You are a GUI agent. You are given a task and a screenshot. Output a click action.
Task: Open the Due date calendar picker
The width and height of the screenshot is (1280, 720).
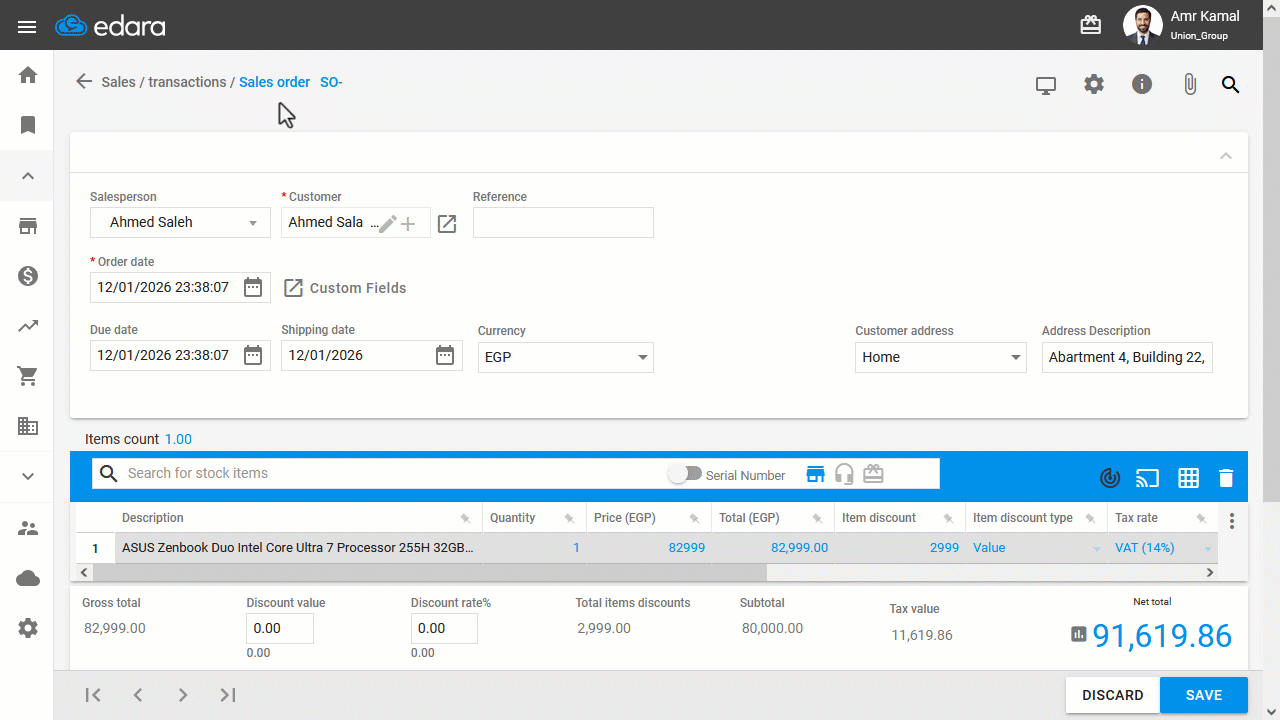coord(253,355)
